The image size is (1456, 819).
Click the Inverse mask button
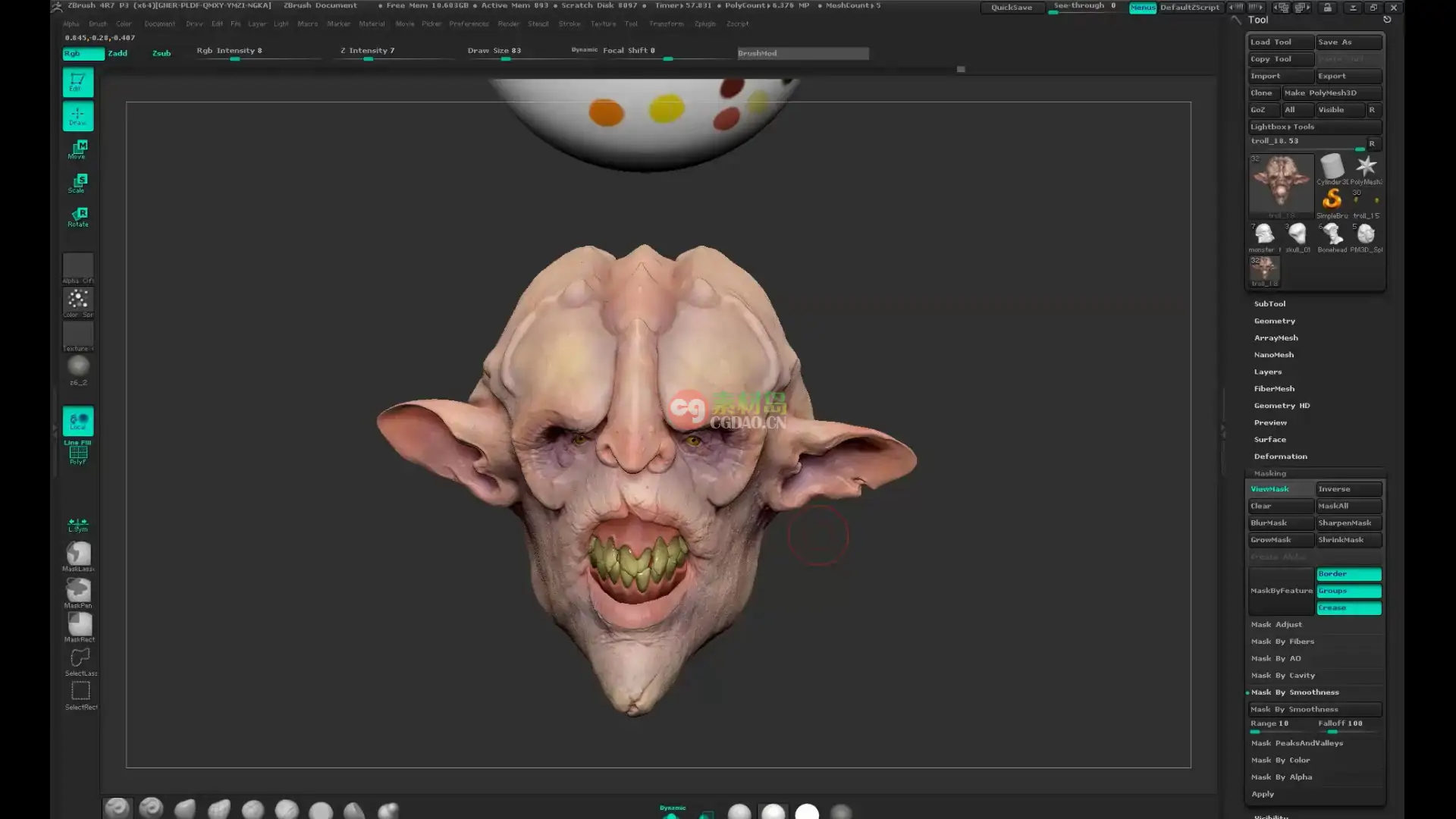(x=1348, y=489)
